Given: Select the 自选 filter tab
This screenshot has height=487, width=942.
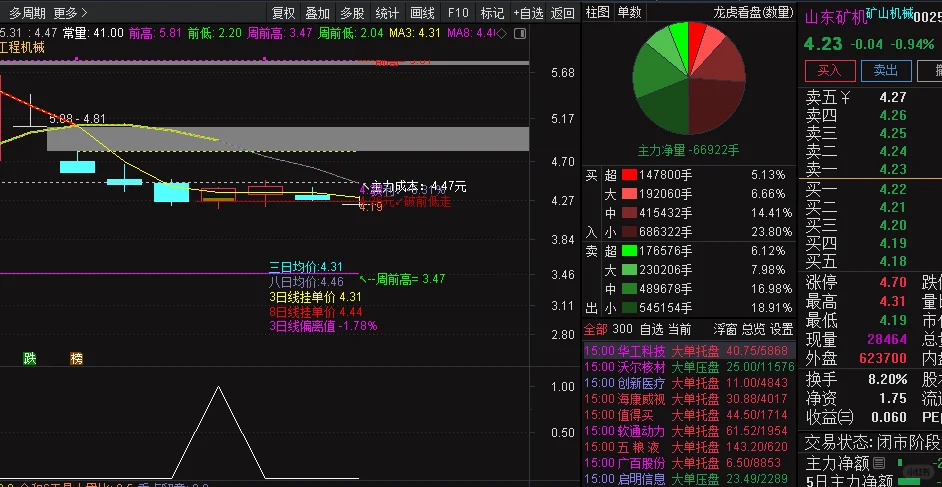Looking at the screenshot, I should (x=652, y=329).
